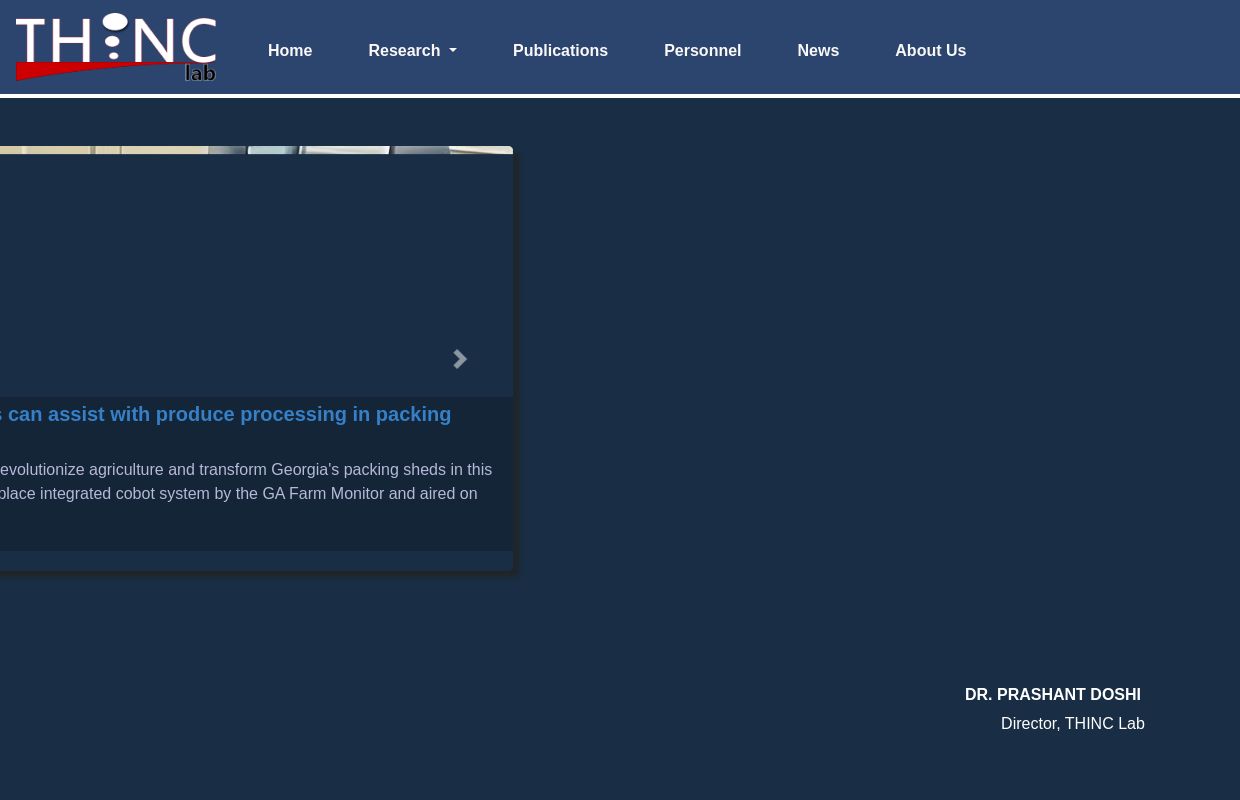
Task: Navigate to Personnel
Action: [702, 51]
